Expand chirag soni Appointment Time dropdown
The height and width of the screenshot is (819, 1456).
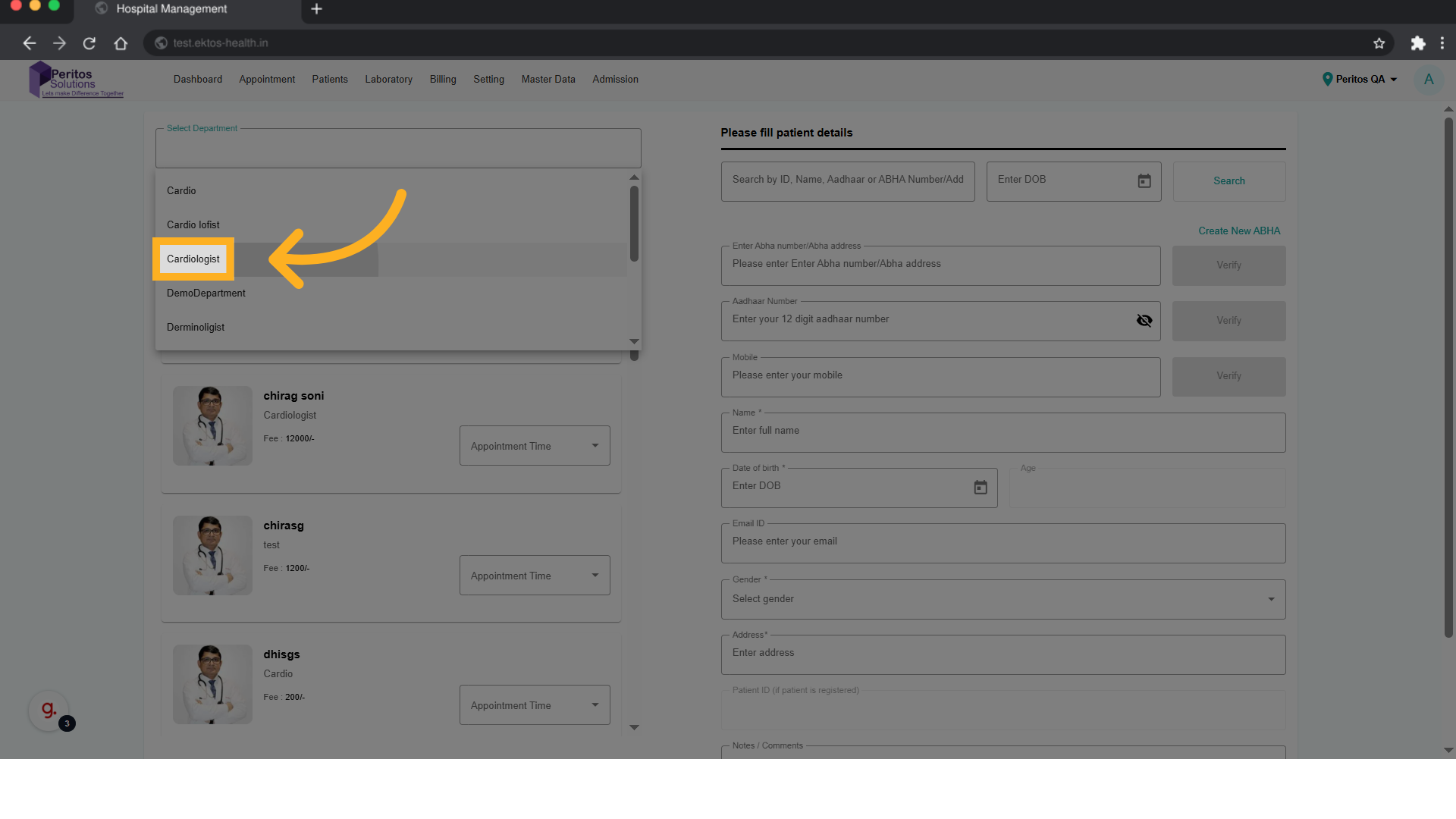tap(535, 446)
